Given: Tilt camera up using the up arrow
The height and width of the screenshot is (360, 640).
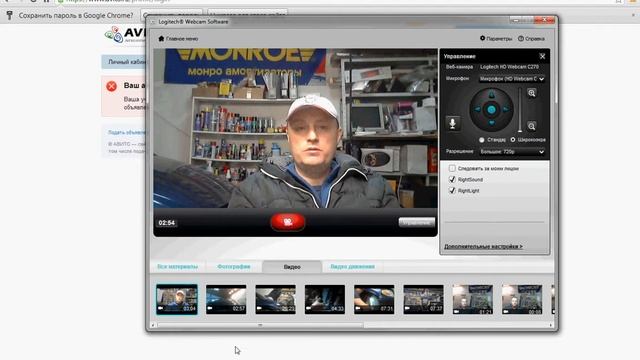Looking at the screenshot, I should point(491,95).
